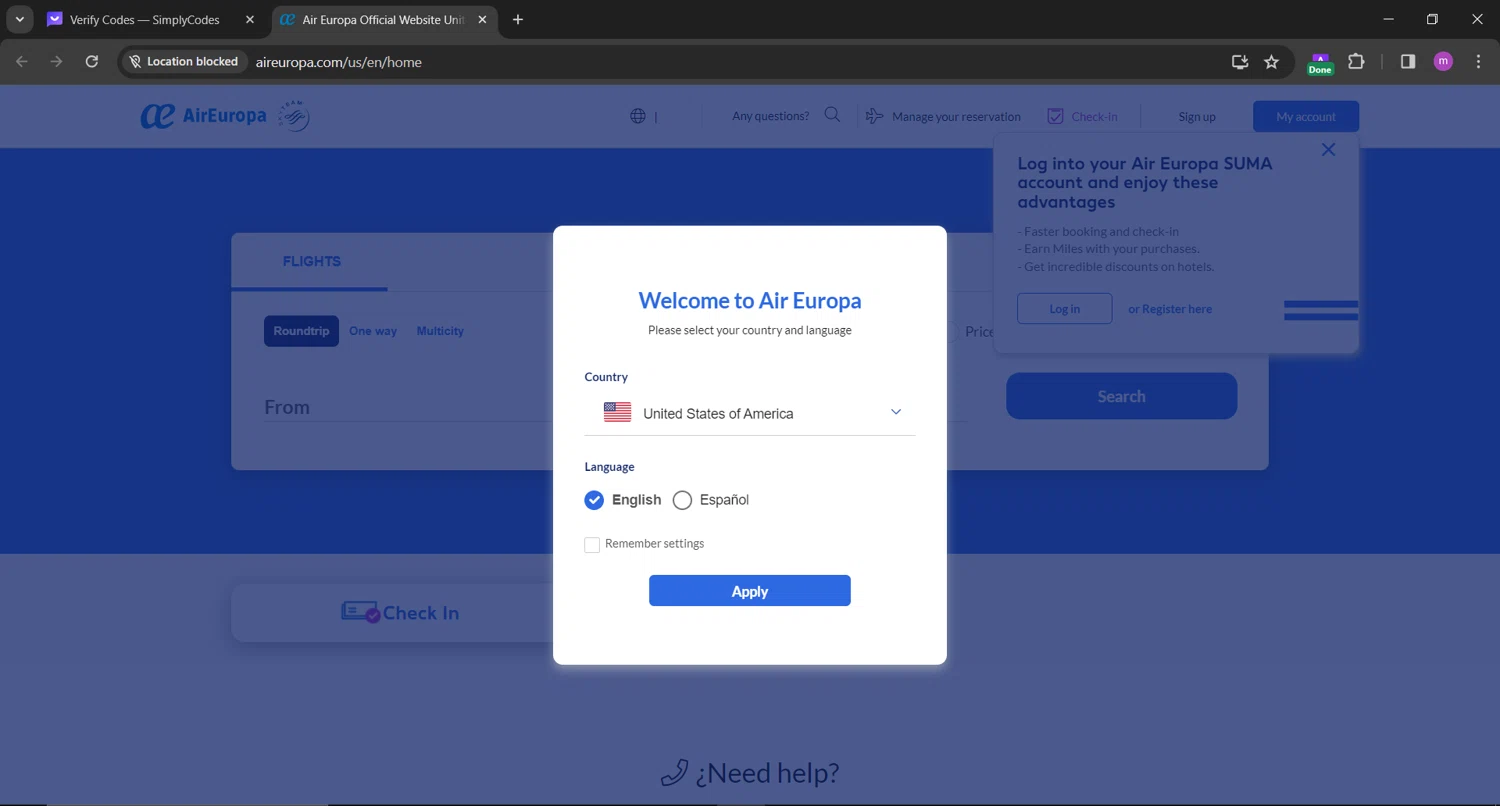
Task: Choose the Roundtrip trip type
Action: point(301,331)
